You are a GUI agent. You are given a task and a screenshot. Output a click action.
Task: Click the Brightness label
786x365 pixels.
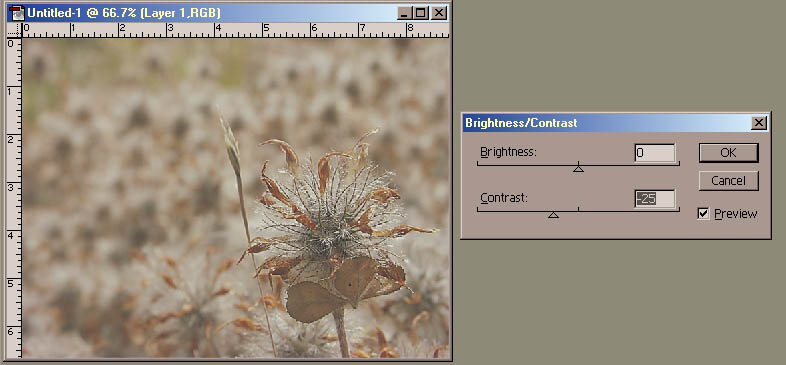coord(509,151)
